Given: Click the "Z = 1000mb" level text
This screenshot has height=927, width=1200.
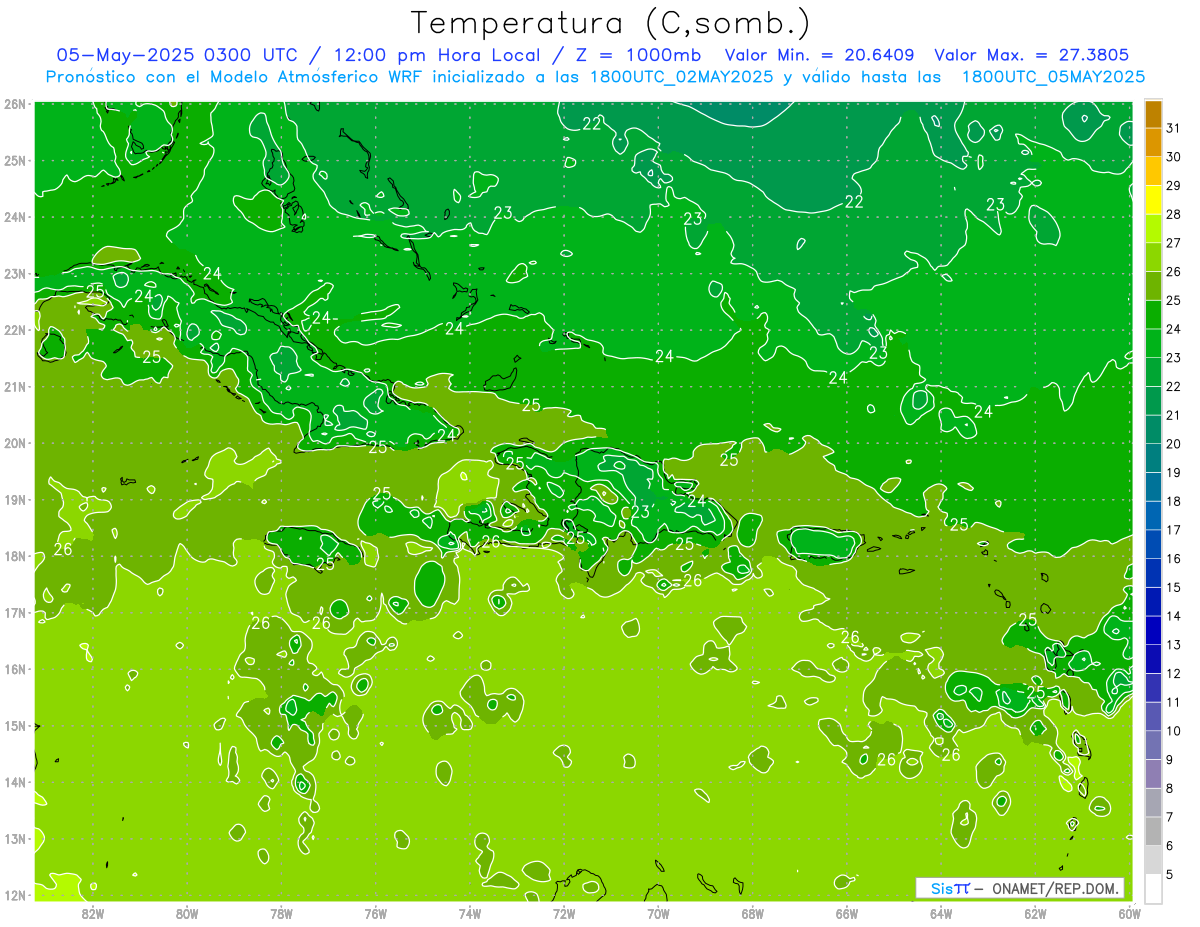Looking at the screenshot, I should coord(638,55).
